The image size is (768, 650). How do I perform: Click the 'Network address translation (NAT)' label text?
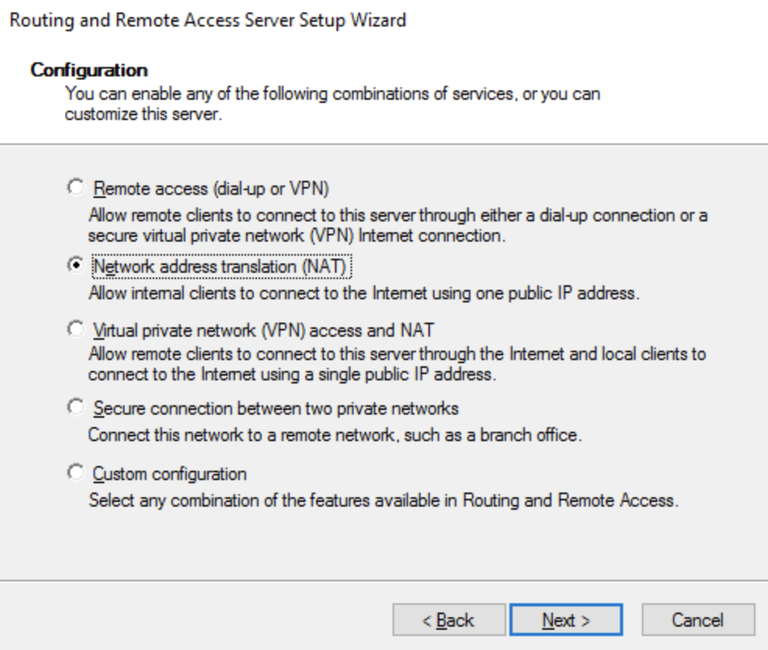pos(224,267)
